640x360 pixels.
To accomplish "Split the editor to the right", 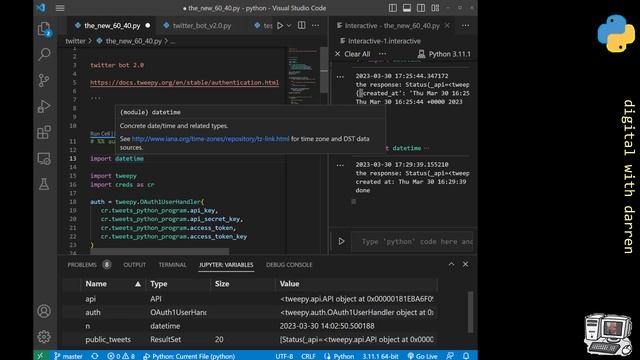I will coord(302,25).
